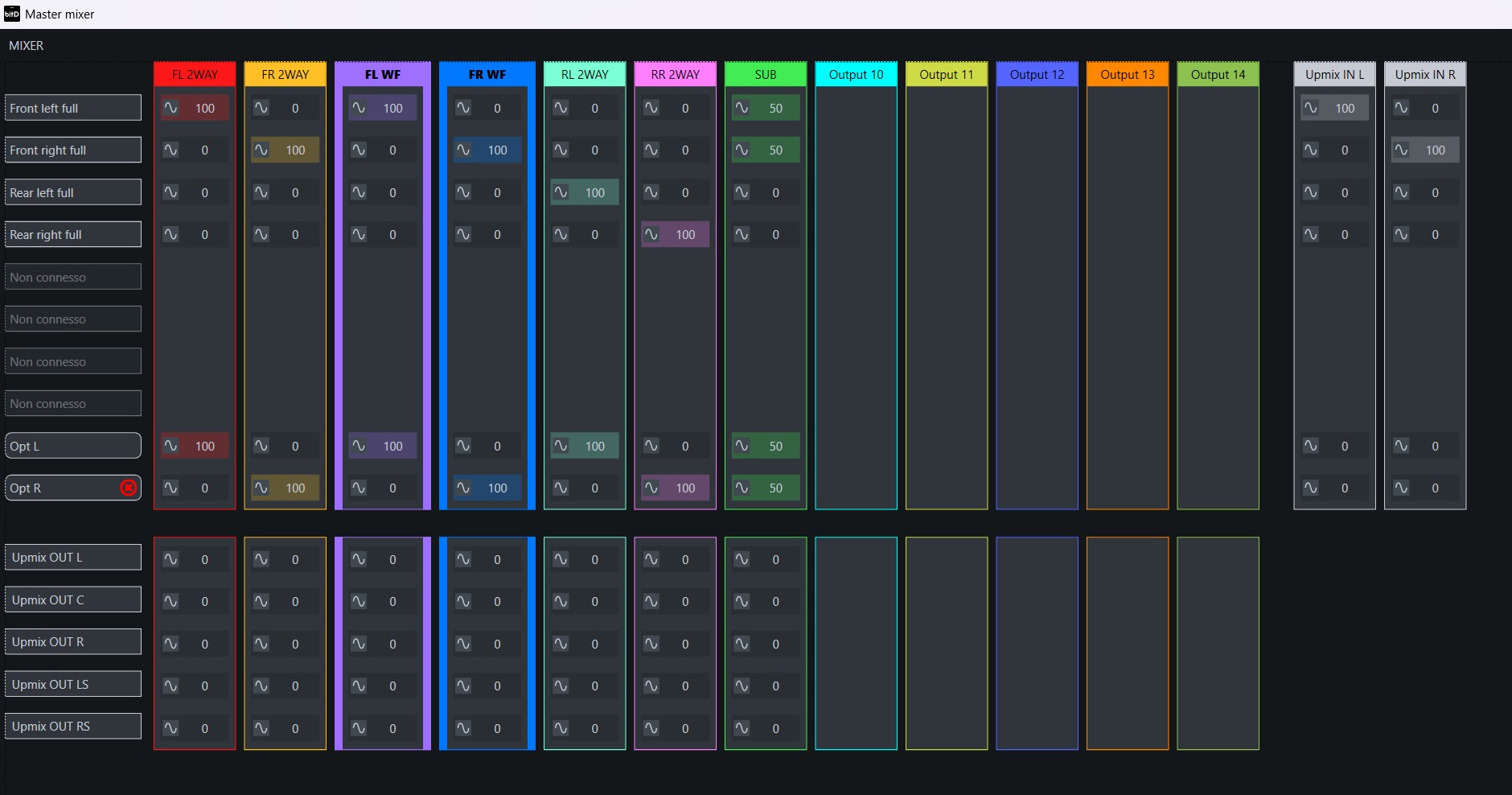
Task: Click the phase wave icon for Opt L in FL WF
Action: tap(359, 446)
